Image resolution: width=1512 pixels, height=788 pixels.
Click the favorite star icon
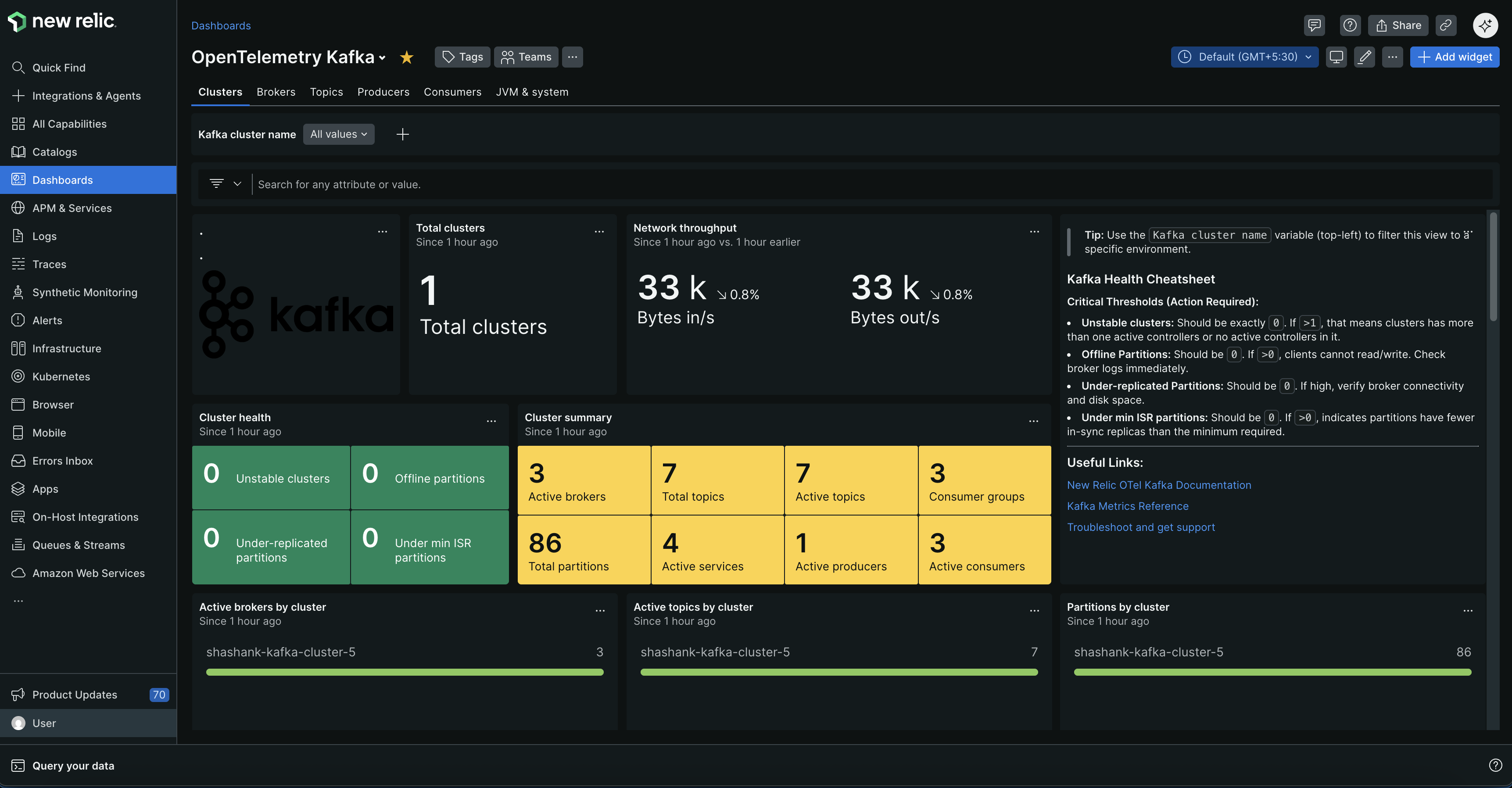[406, 57]
